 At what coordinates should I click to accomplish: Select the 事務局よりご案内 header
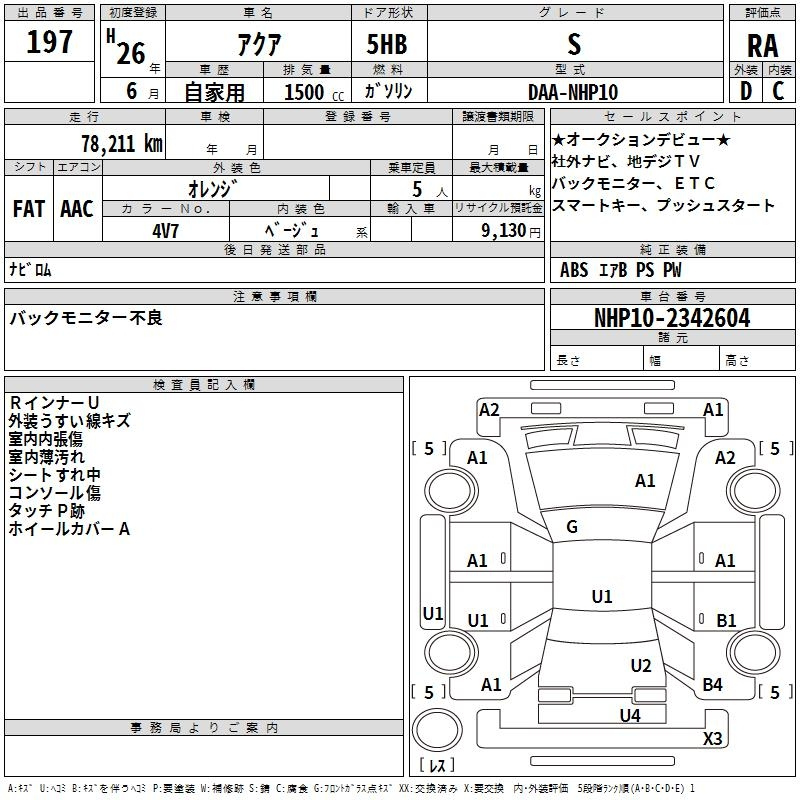(x=204, y=728)
